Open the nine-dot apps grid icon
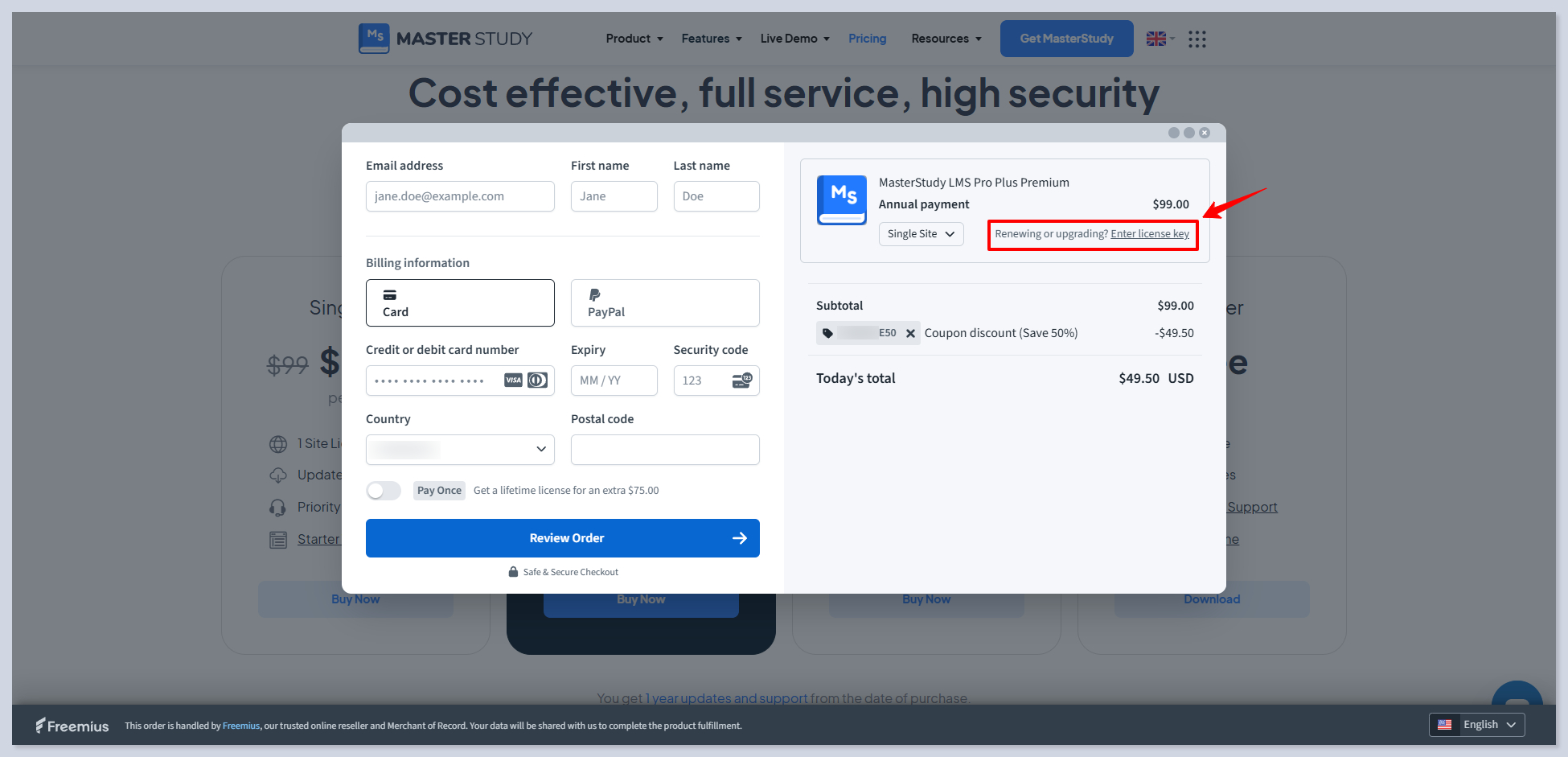The image size is (1568, 757). (1197, 39)
